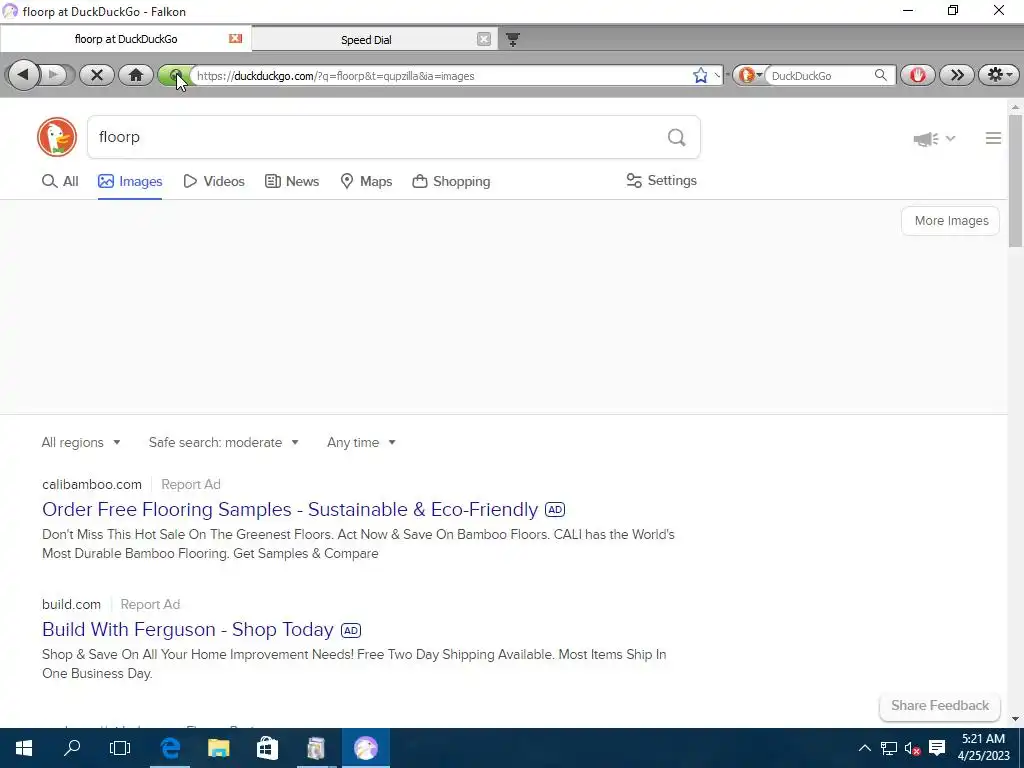This screenshot has height=768, width=1024.
Task: Open the Home page button
Action: coord(136,75)
